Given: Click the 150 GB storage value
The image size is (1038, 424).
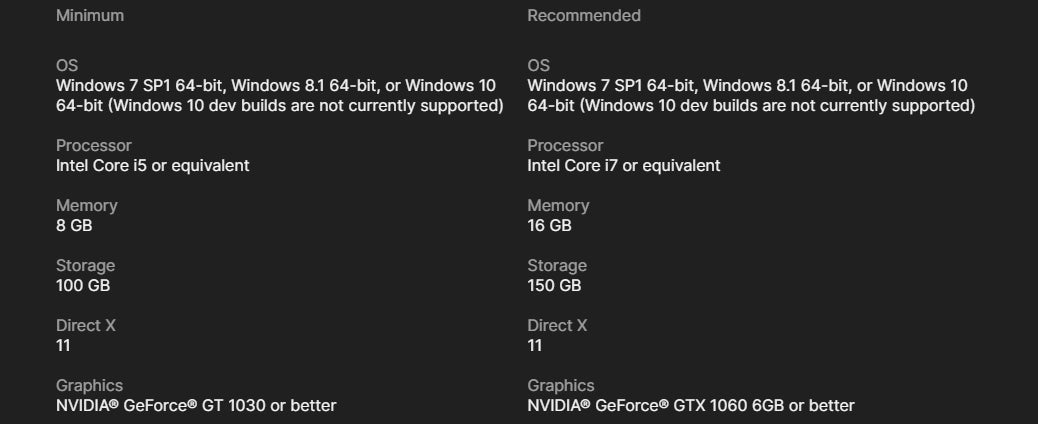Looking at the screenshot, I should (554, 286).
